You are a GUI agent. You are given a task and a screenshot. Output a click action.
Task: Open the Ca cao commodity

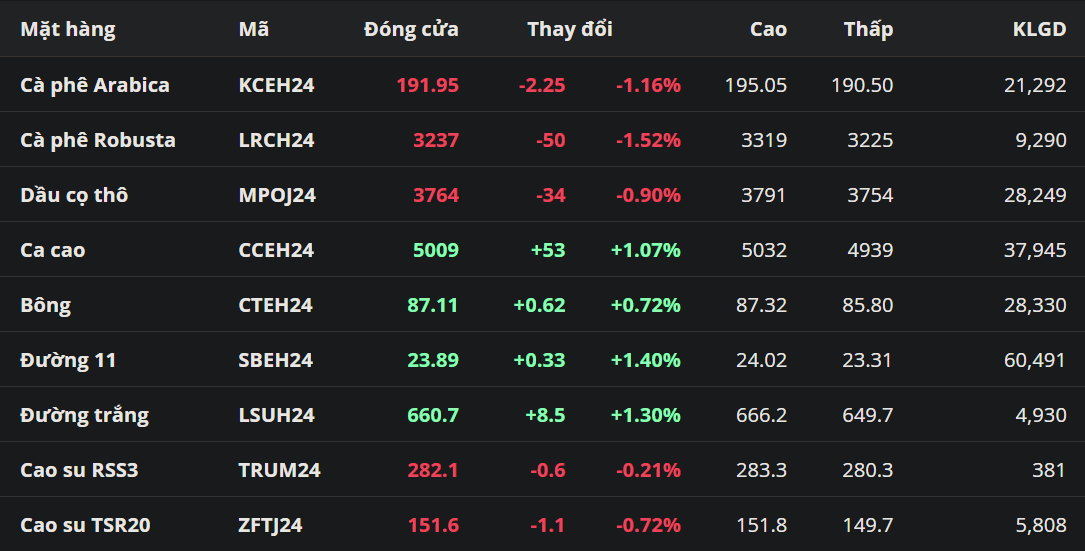[52, 250]
